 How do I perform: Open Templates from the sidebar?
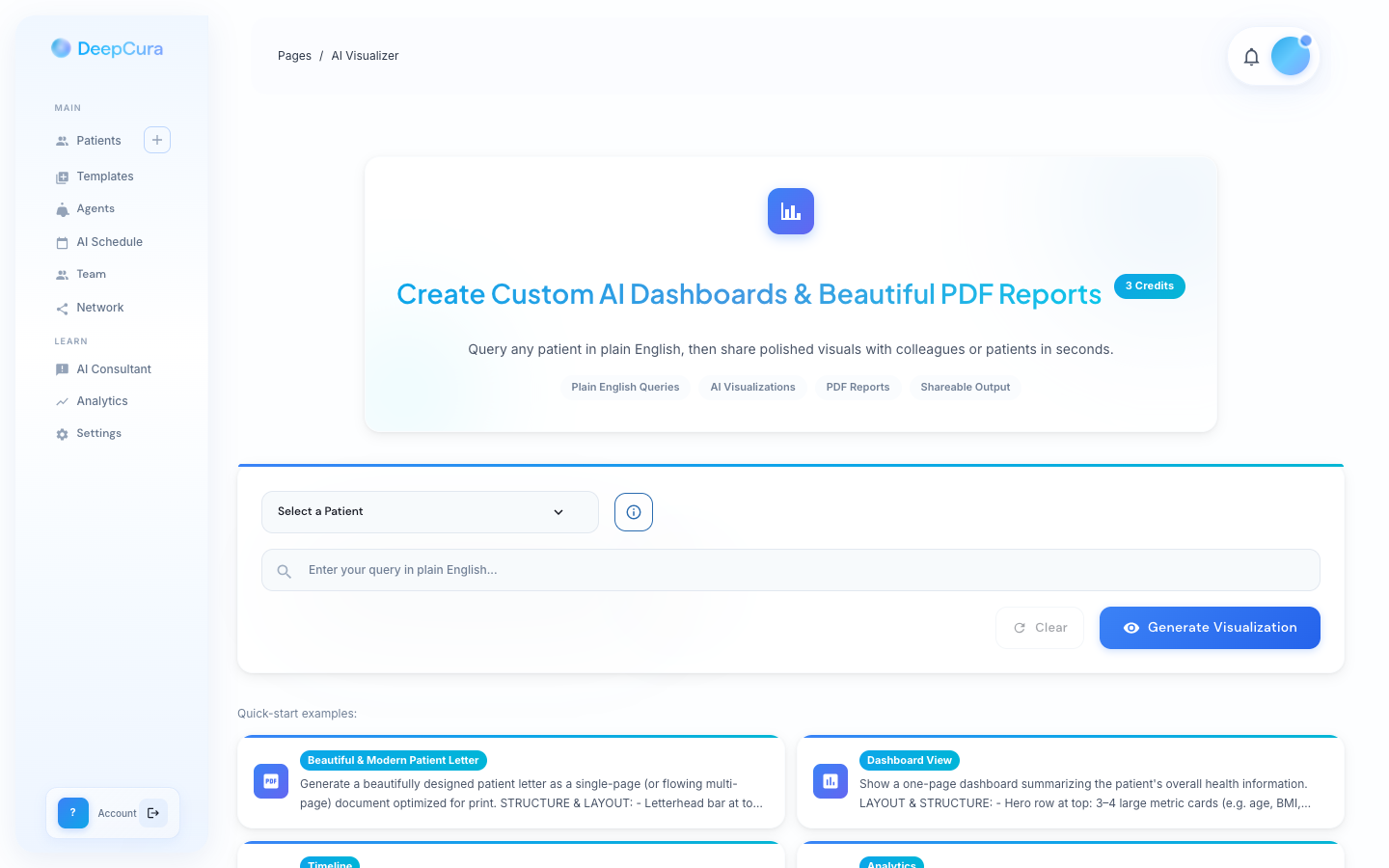(105, 176)
